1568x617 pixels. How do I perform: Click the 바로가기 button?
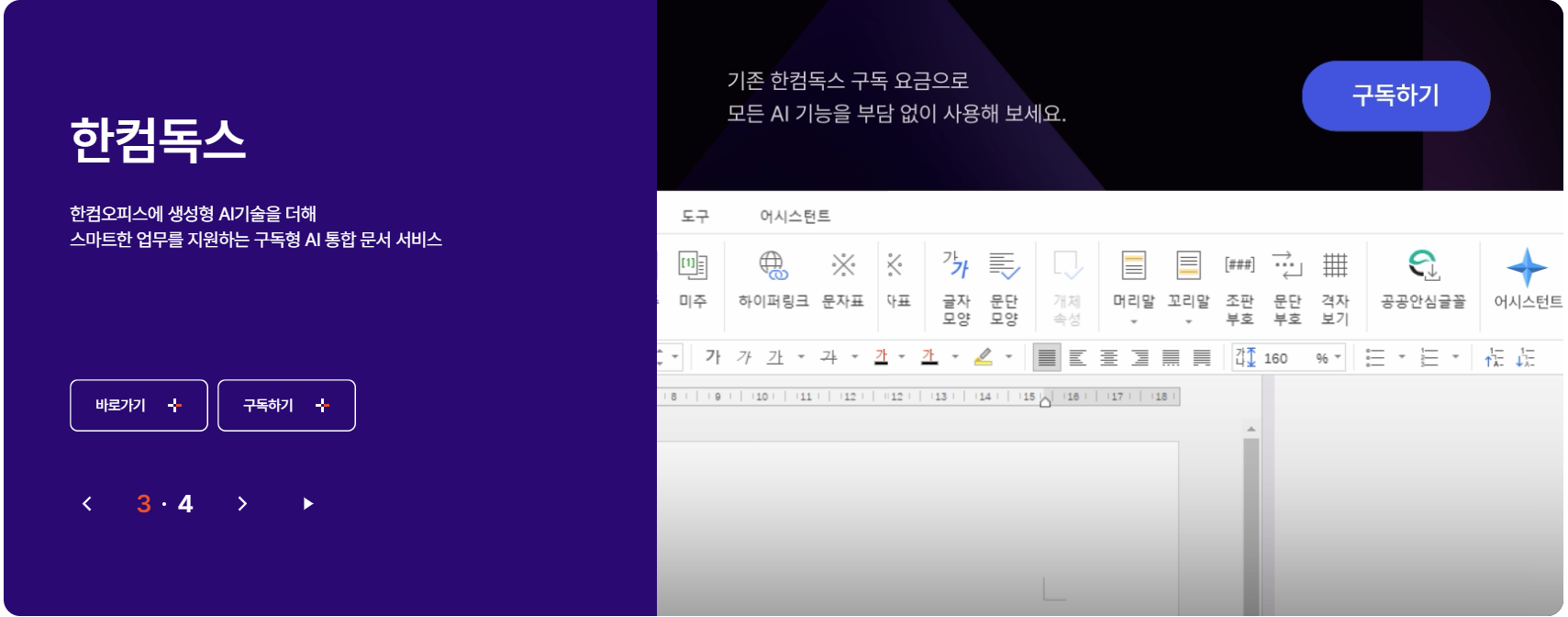click(139, 405)
